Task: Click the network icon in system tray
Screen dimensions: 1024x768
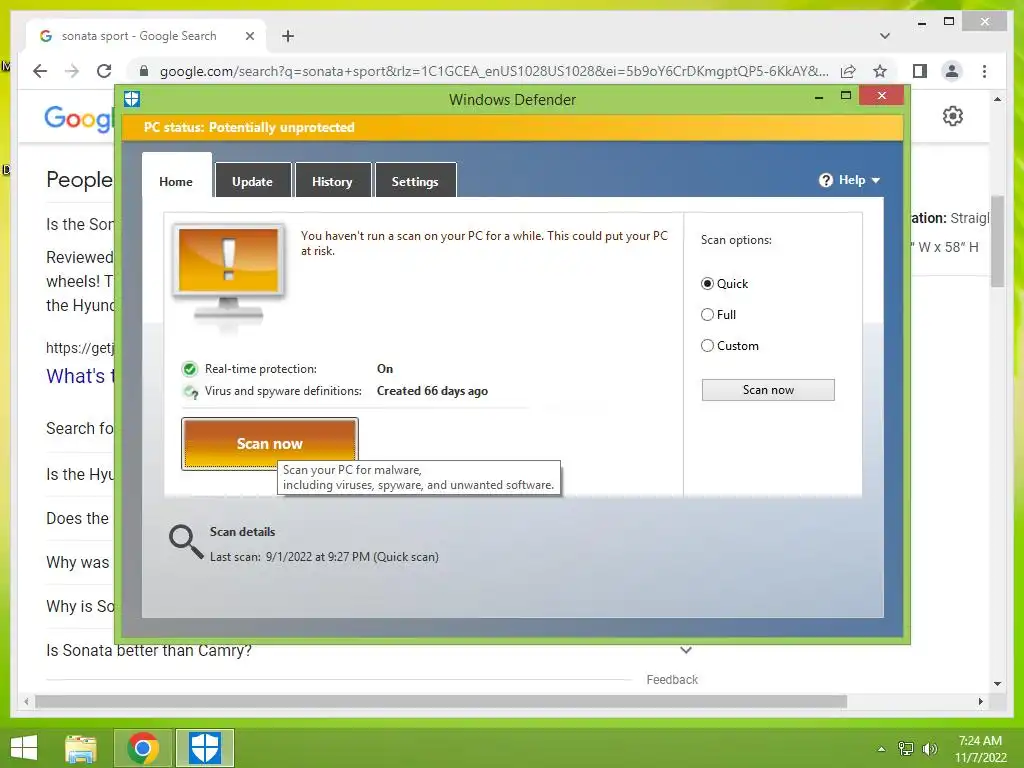Action: coord(906,748)
